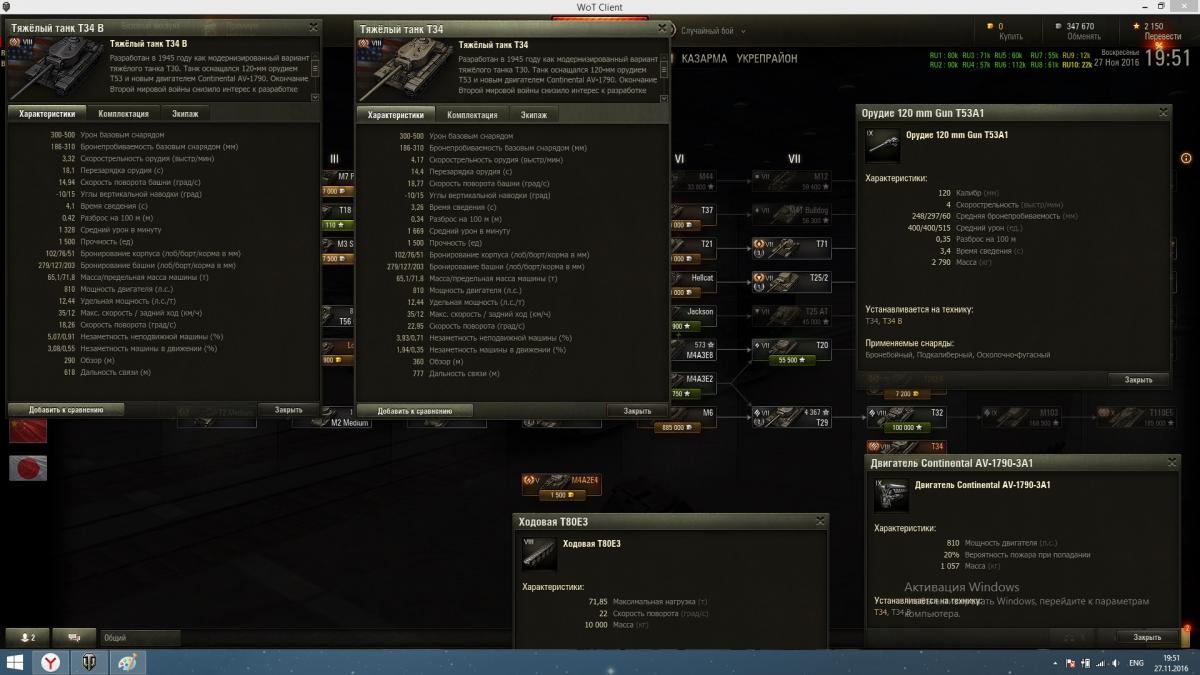Close the 120 mm Gun window with X
This screenshot has width=1200, height=675.
1162,113
